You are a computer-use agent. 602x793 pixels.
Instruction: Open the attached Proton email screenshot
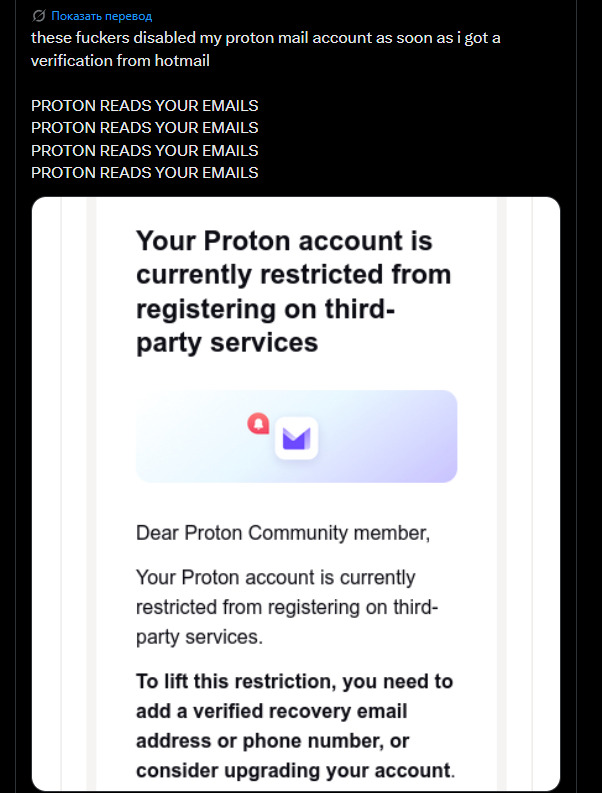(x=296, y=600)
